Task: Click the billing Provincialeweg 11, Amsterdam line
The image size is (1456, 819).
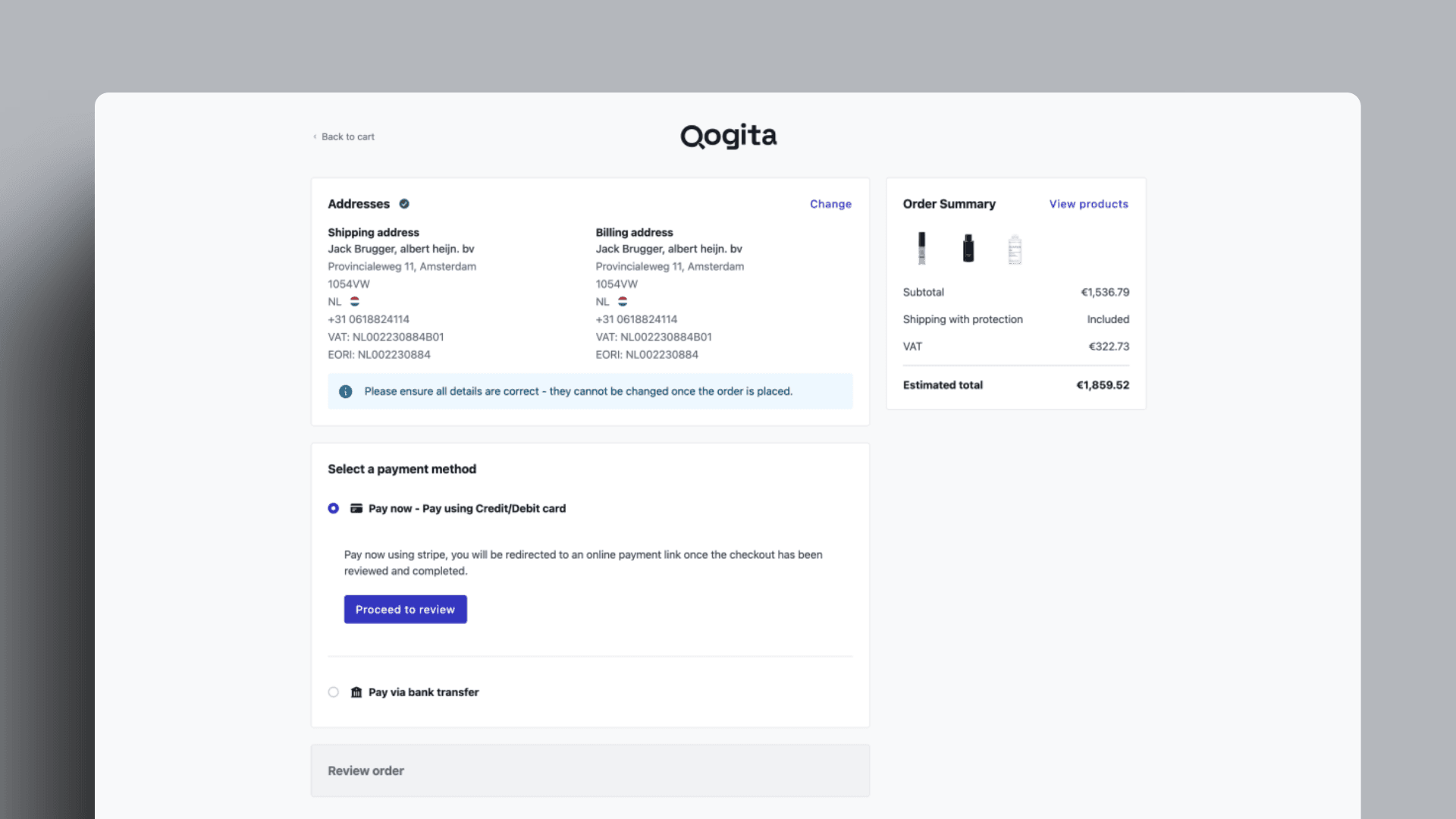Action: (670, 266)
